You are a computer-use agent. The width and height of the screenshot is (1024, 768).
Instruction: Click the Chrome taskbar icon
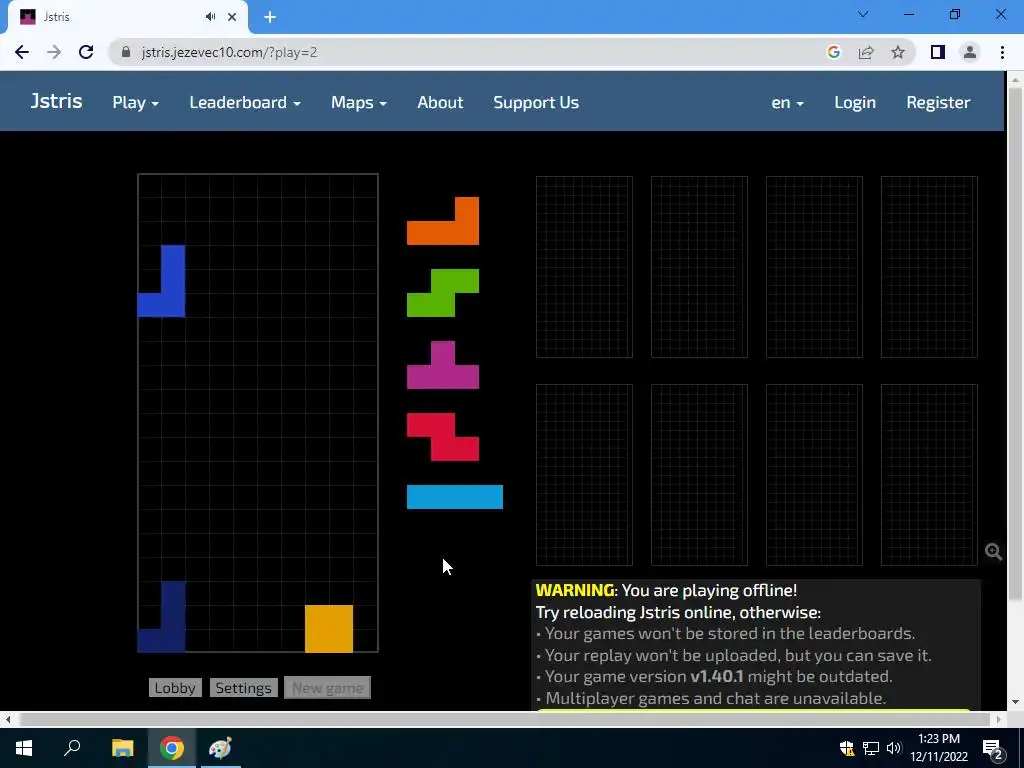coord(172,748)
